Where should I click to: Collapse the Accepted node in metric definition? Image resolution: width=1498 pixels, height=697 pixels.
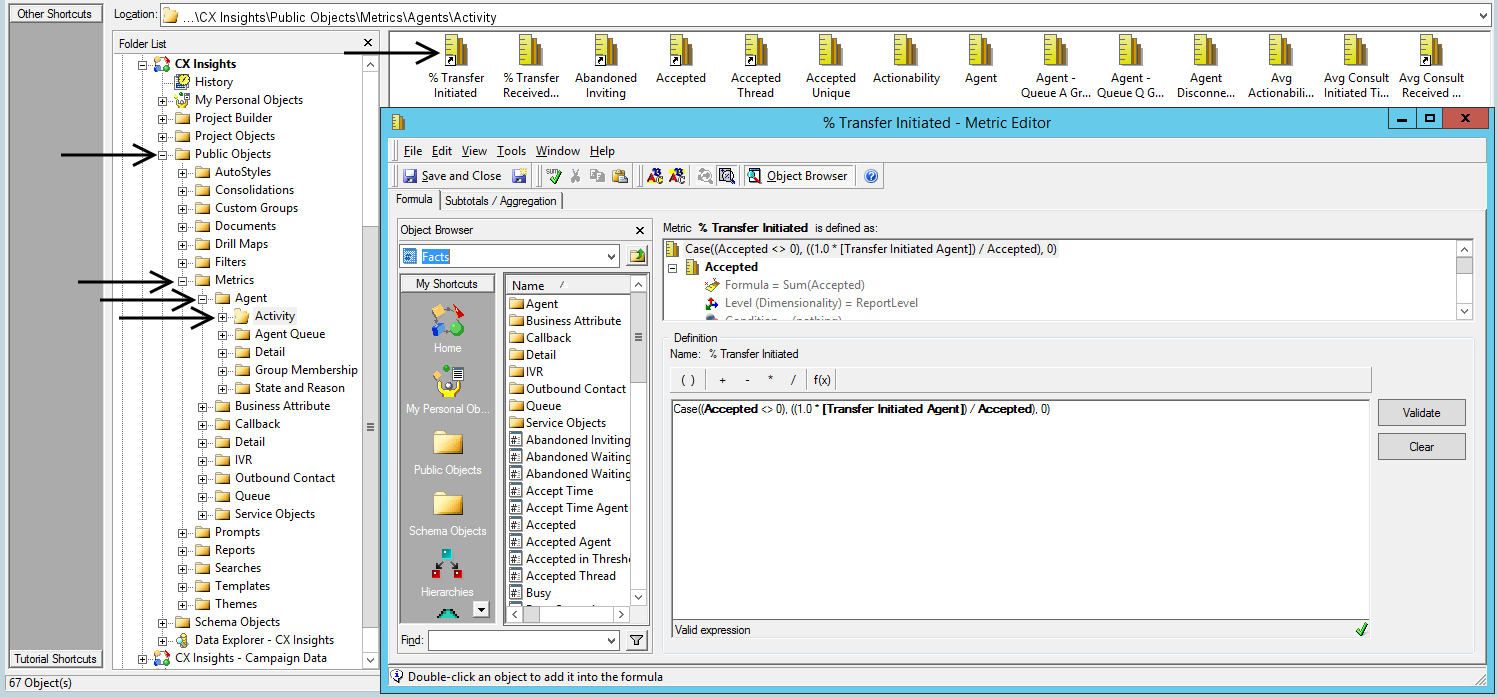point(672,268)
